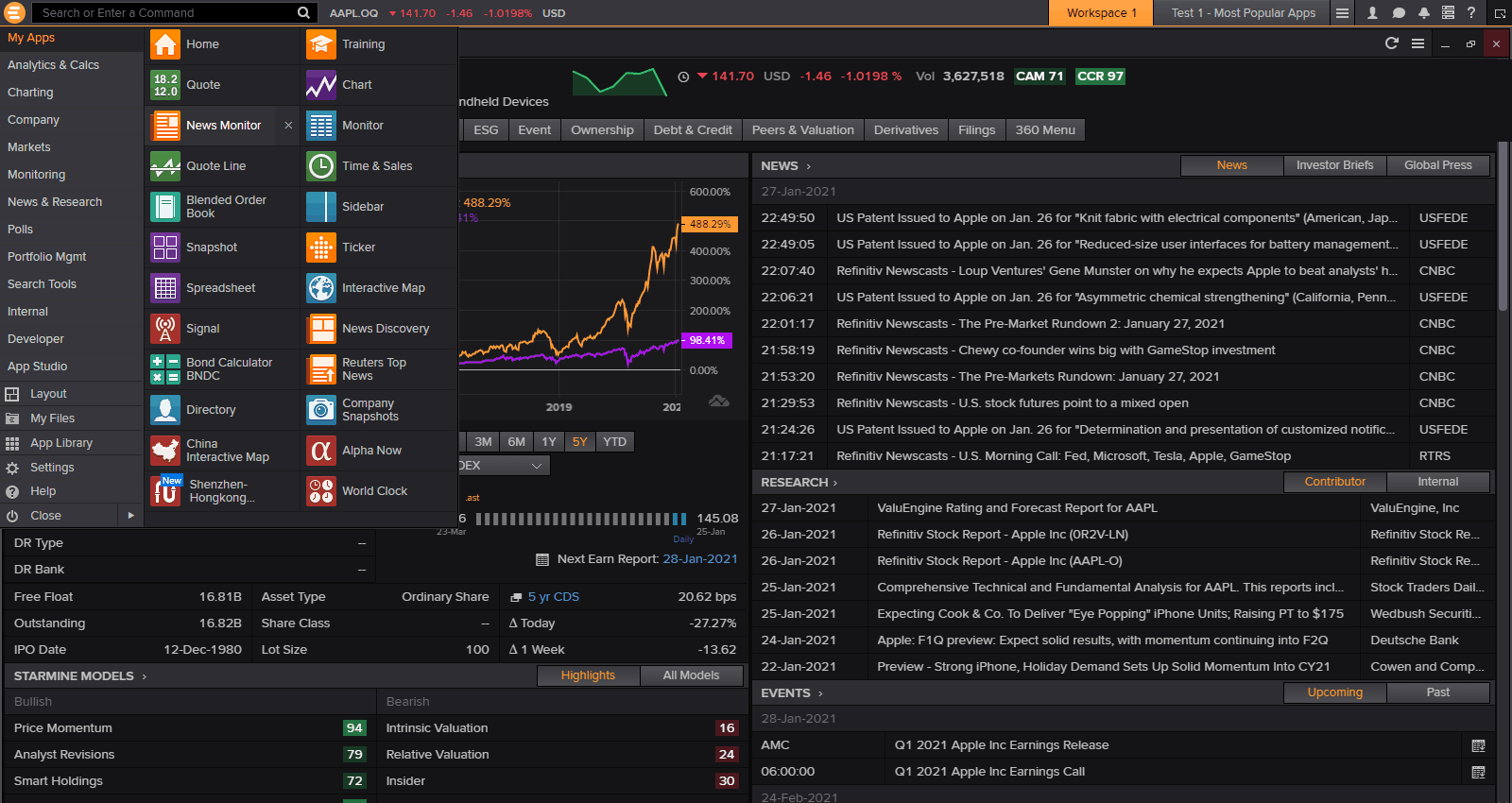Open notifications bell icon
This screenshot has width=1512, height=803.
click(1423, 13)
